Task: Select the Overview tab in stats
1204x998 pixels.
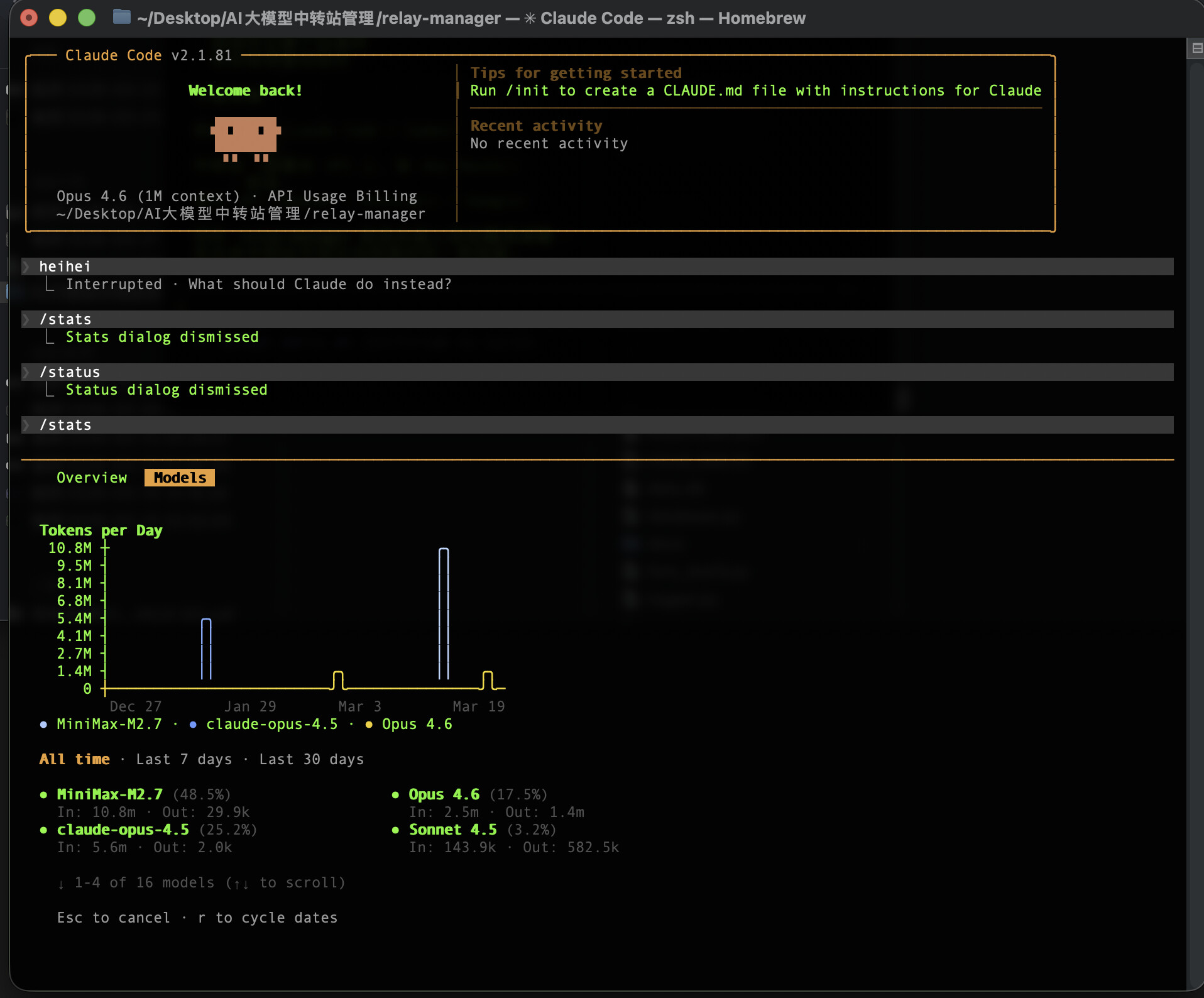Action: [x=92, y=478]
